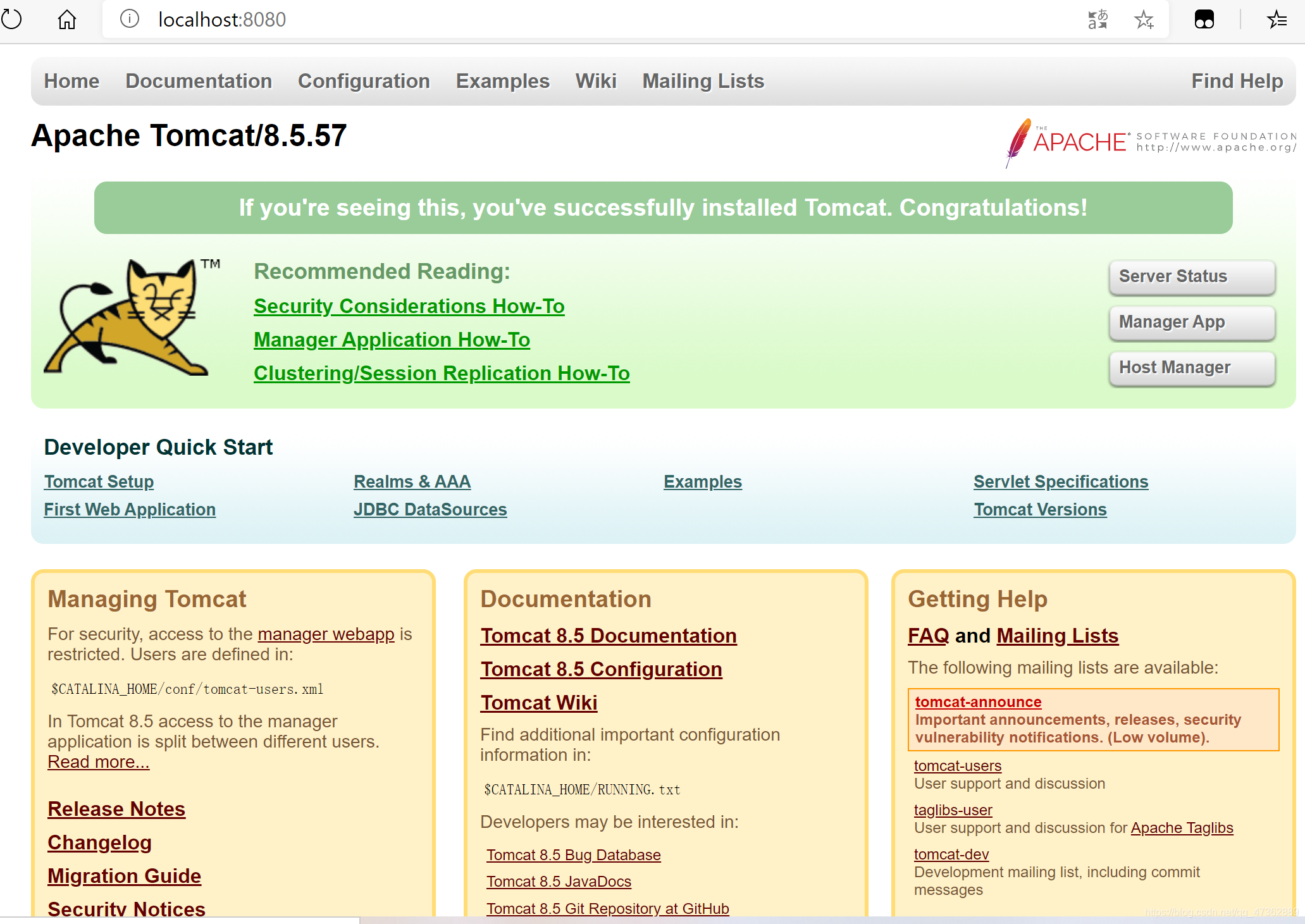Click the Getting Help heading
The width and height of the screenshot is (1305, 924).
(x=977, y=599)
